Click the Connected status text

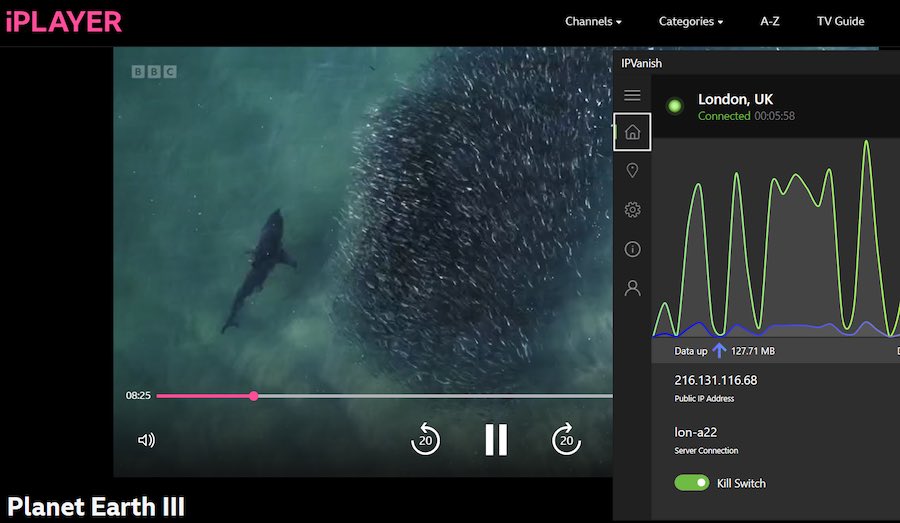[x=724, y=116]
